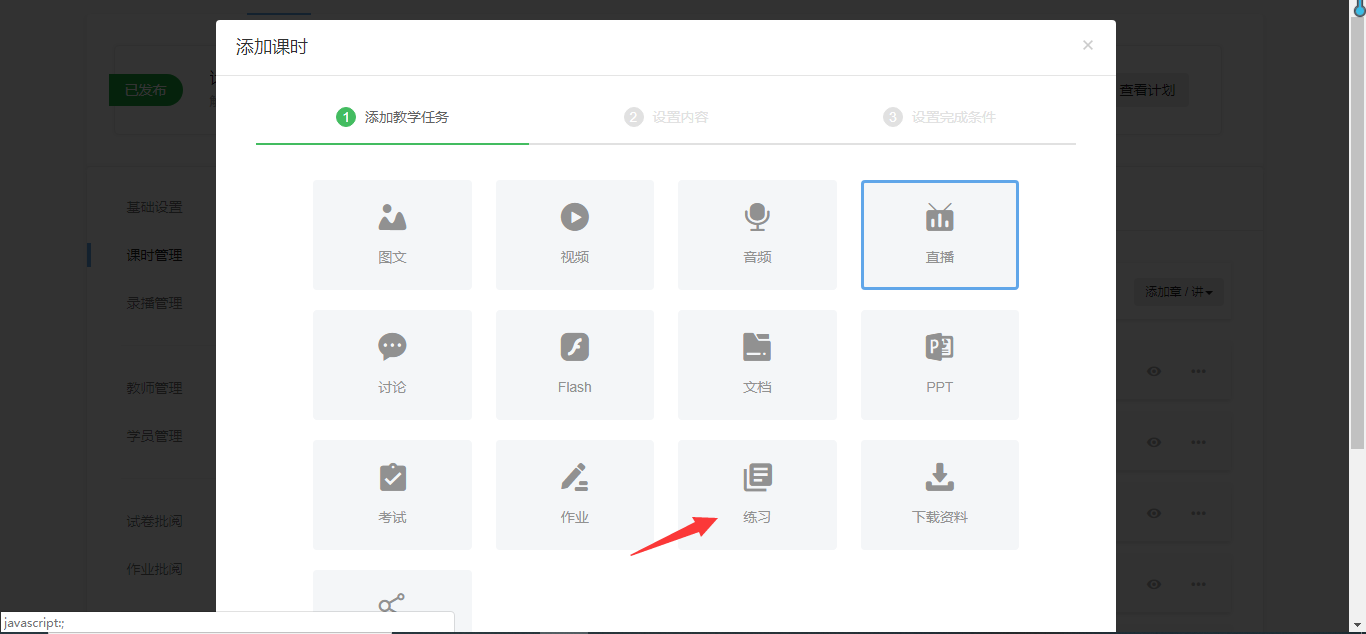Expand the 添加章 / 讲 dropdown
1366x634 pixels.
(1178, 292)
